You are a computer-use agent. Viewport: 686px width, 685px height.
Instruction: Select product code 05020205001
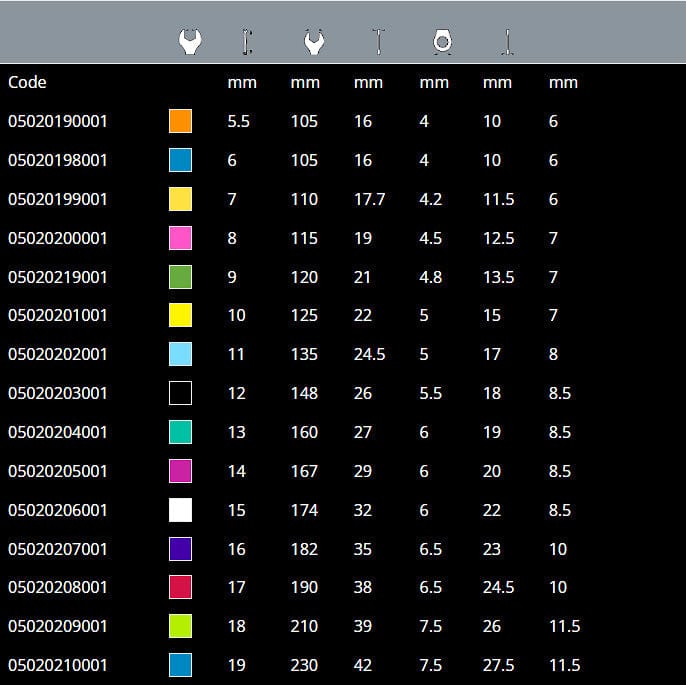(58, 471)
